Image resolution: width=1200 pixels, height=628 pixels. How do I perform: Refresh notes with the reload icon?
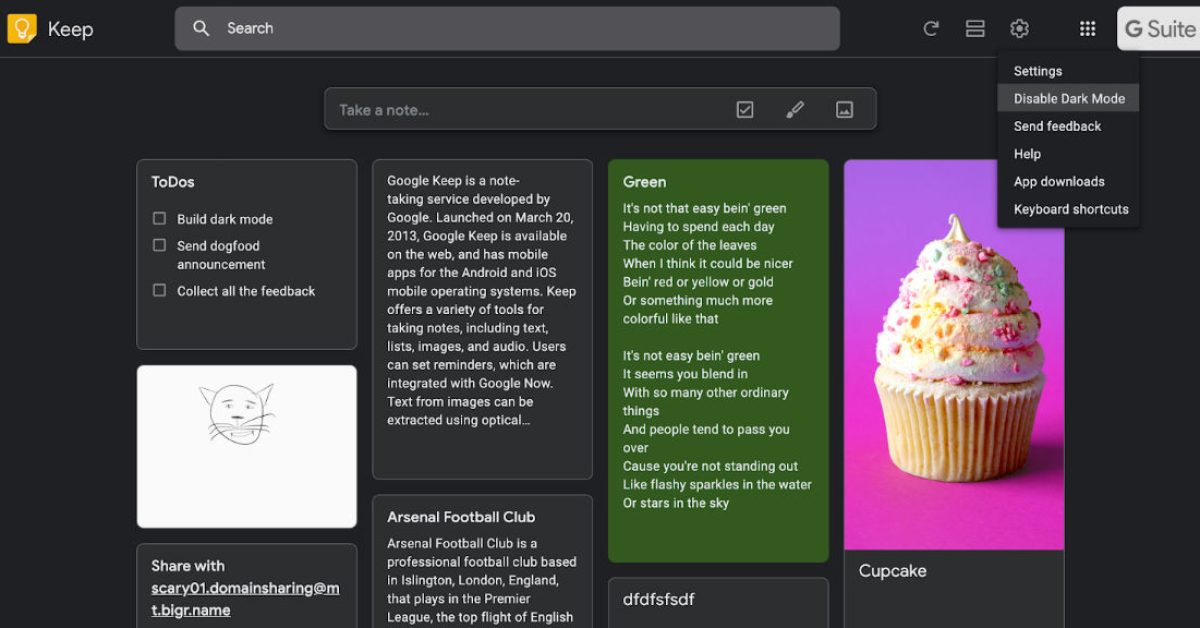click(x=931, y=29)
